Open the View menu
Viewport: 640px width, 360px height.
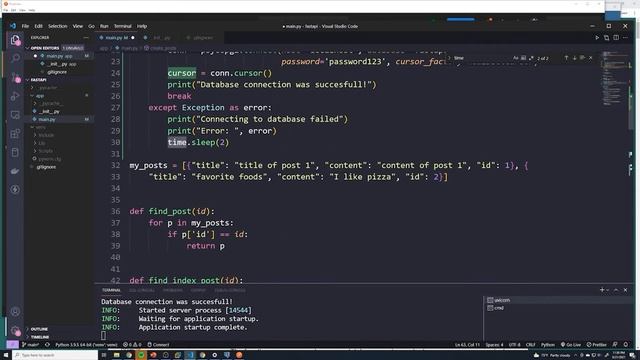(78, 26)
